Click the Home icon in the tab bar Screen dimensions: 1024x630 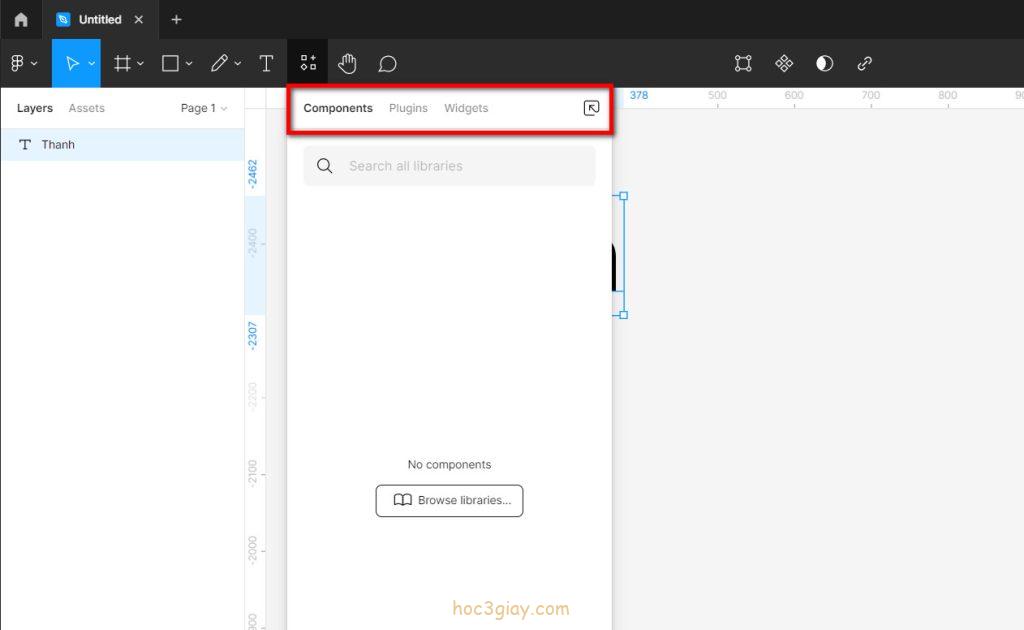(x=21, y=20)
